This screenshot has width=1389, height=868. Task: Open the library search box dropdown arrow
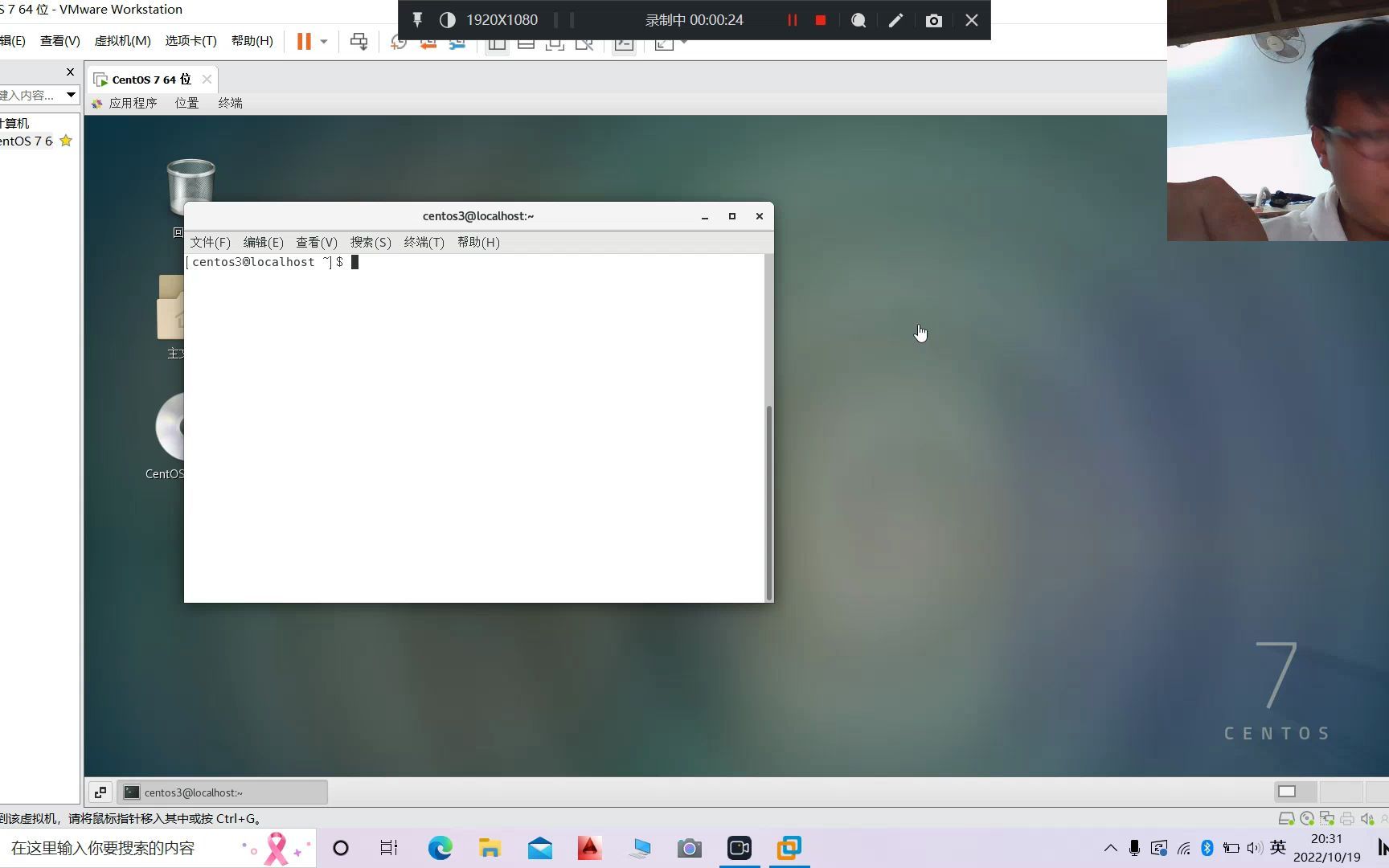pos(71,95)
